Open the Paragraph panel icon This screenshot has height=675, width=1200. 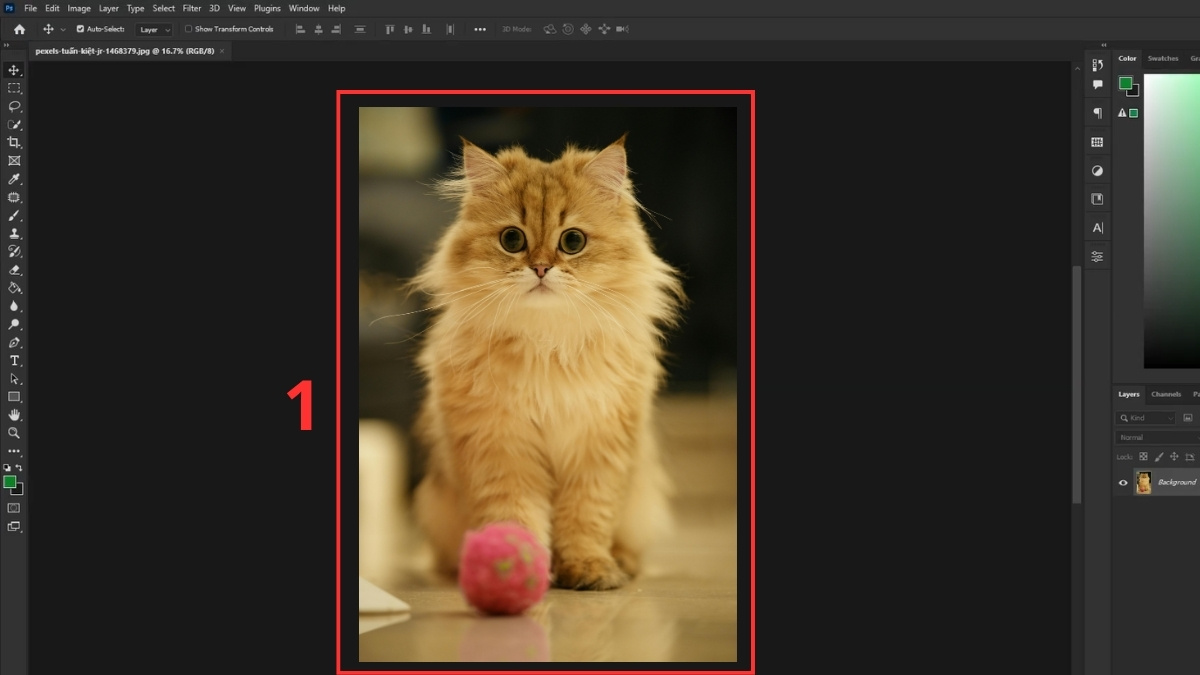pos(1097,113)
